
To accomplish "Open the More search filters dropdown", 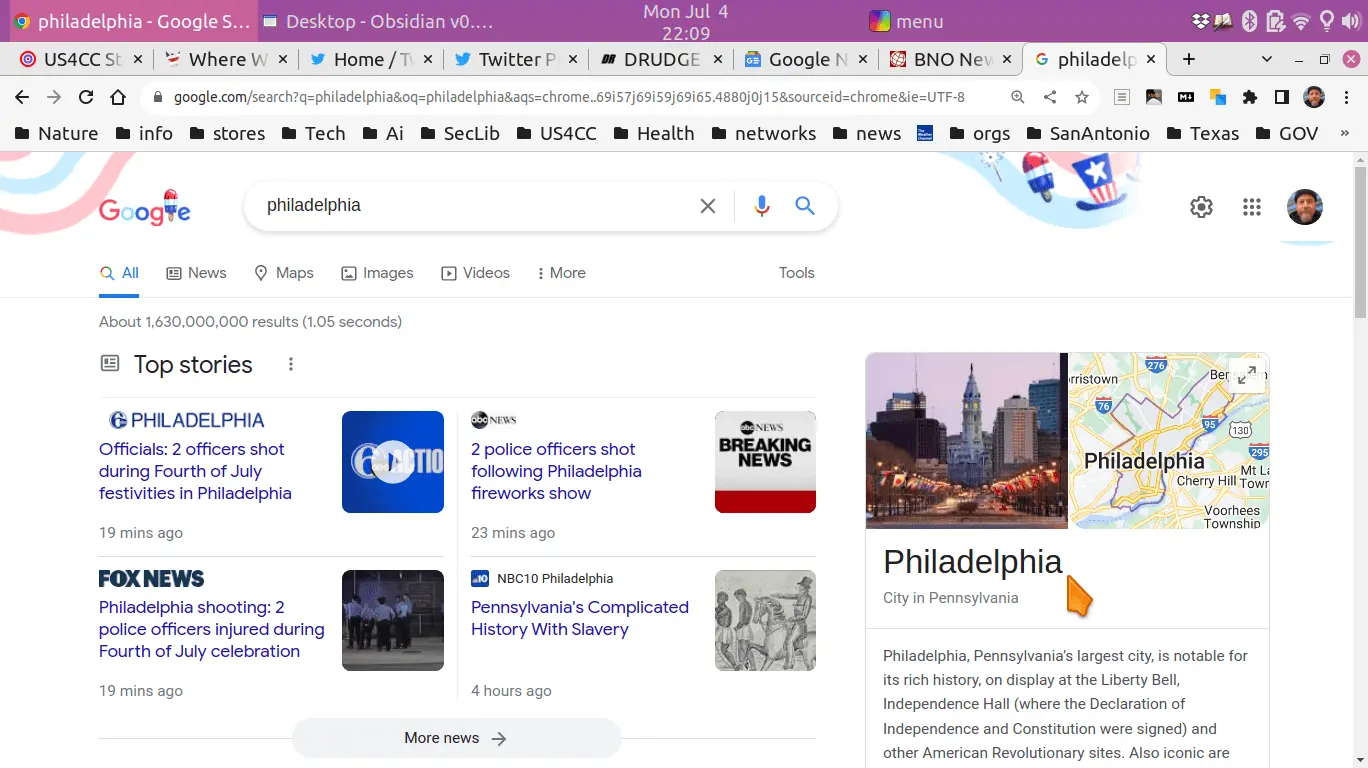I will coord(561,273).
